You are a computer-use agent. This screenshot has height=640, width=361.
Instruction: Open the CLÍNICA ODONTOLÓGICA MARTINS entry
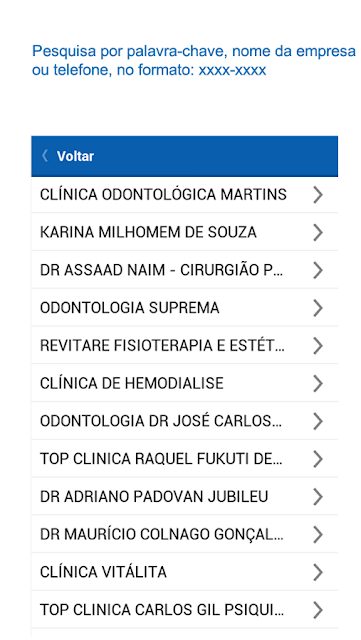[x=185, y=195]
